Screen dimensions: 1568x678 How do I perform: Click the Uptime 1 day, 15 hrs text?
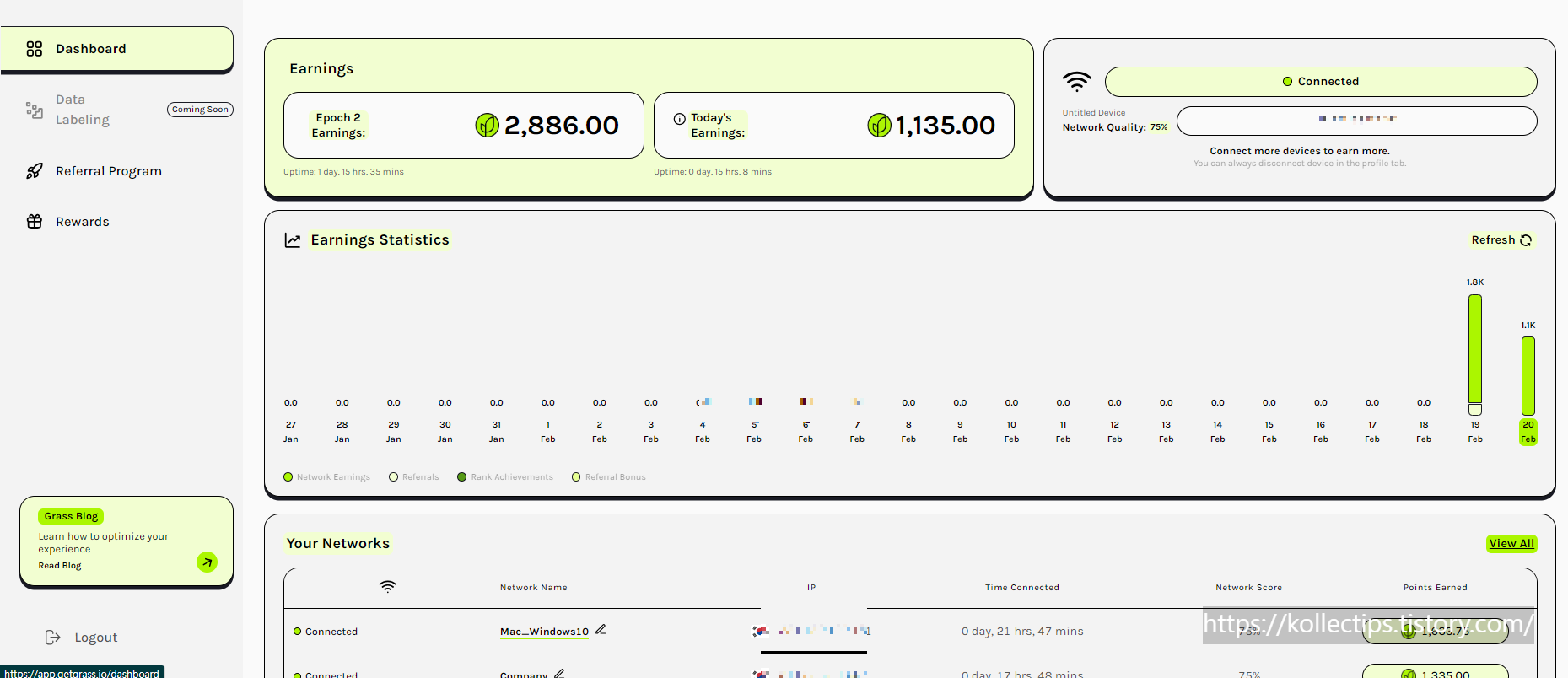click(x=343, y=172)
